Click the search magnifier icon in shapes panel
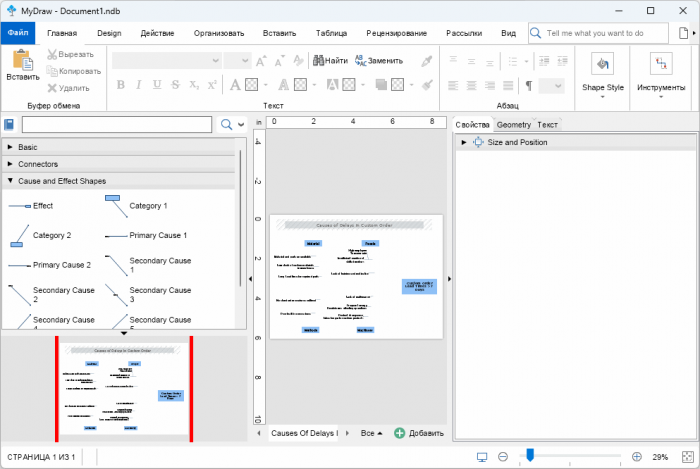700x469 pixels. pos(226,125)
